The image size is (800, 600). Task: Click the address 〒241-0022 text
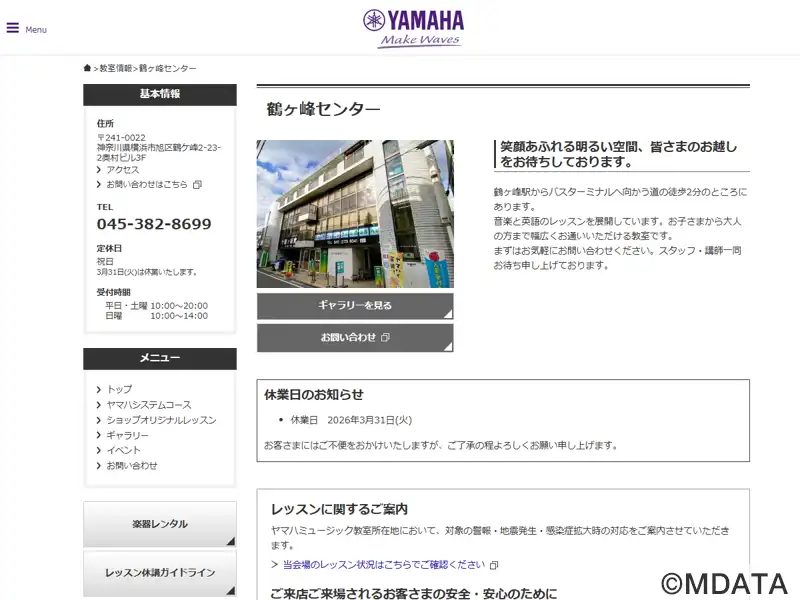121,138
